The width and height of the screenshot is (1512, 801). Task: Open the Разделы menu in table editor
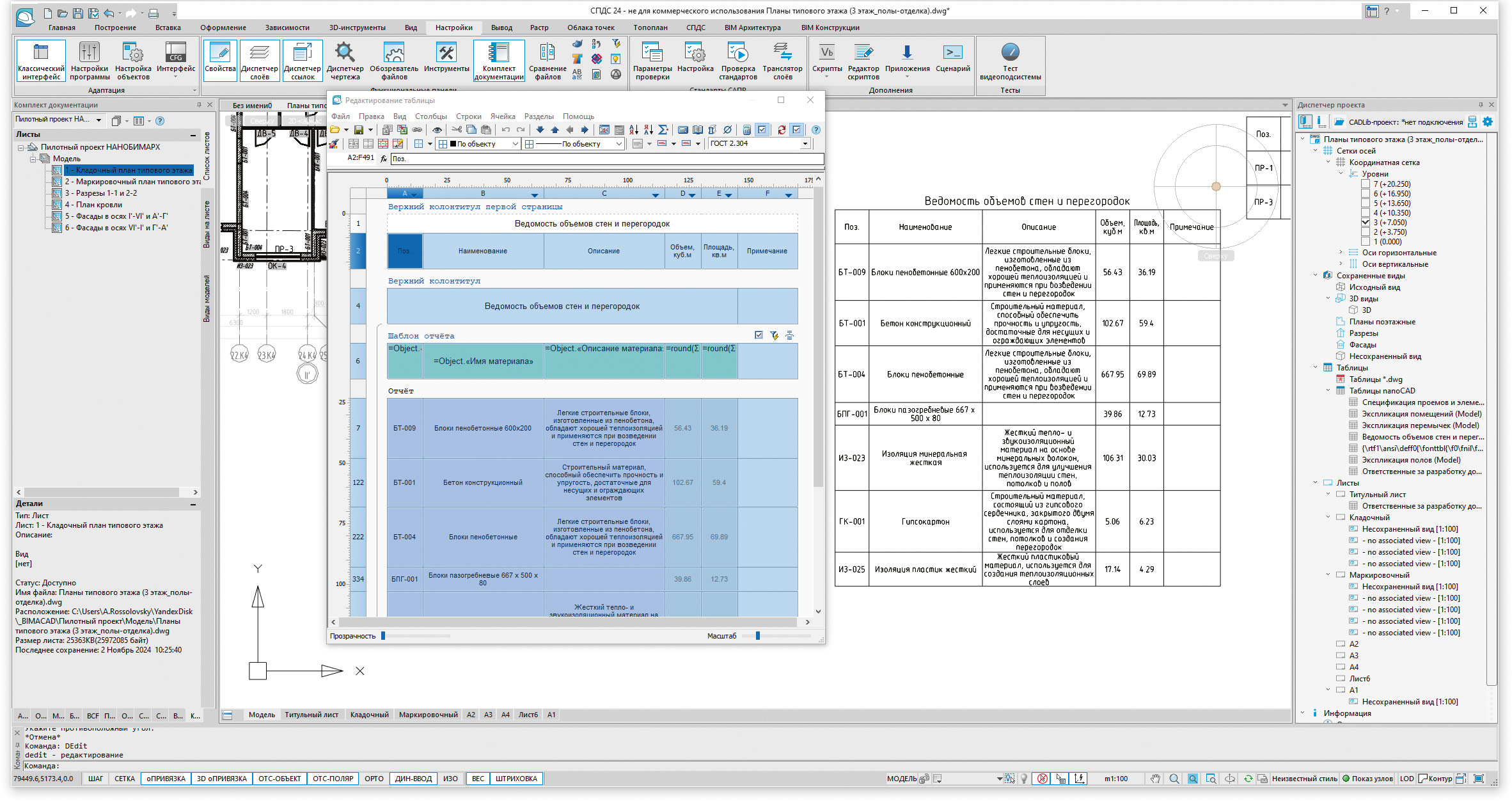click(x=539, y=116)
